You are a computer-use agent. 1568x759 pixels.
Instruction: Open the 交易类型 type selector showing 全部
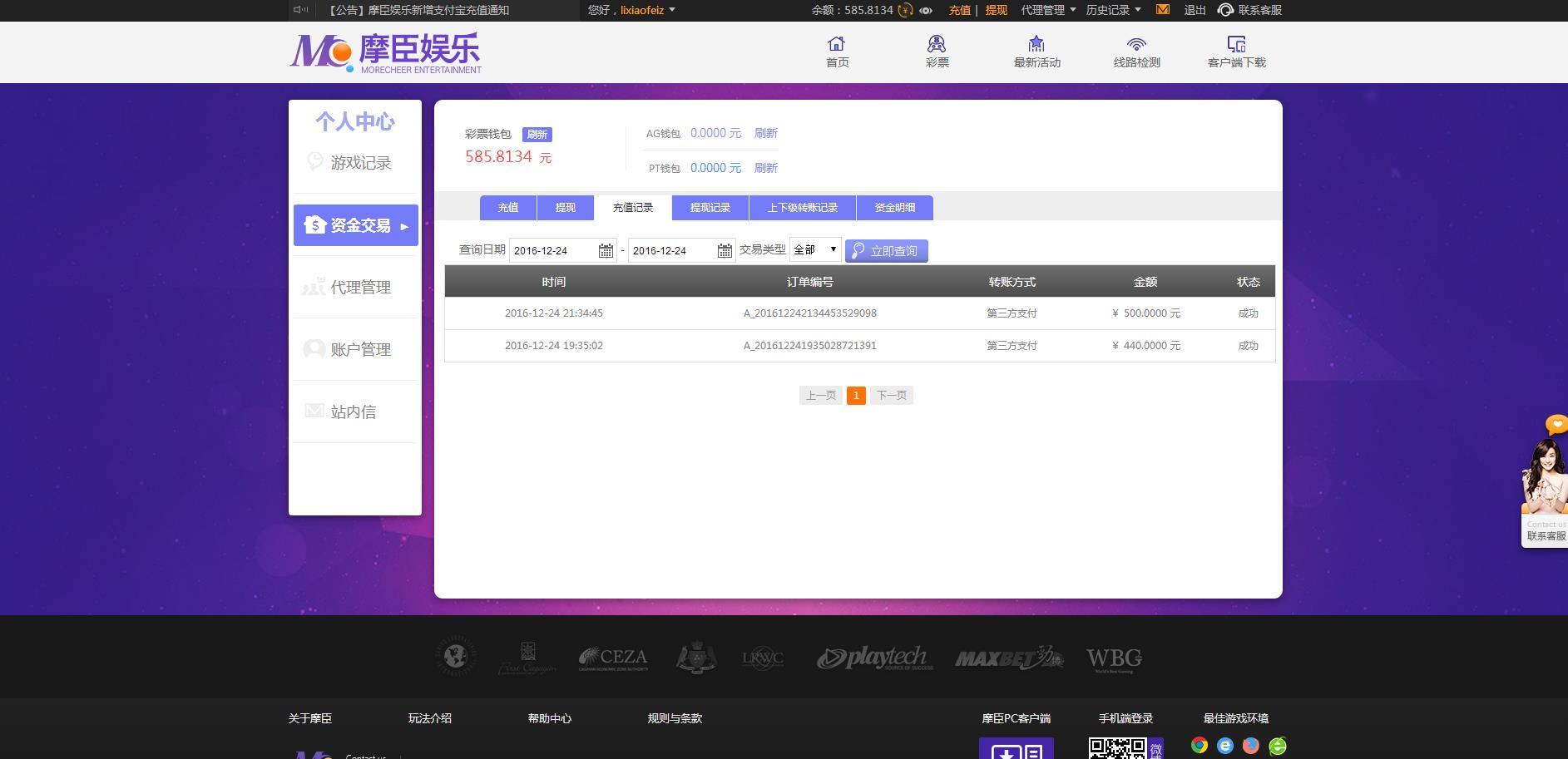814,249
